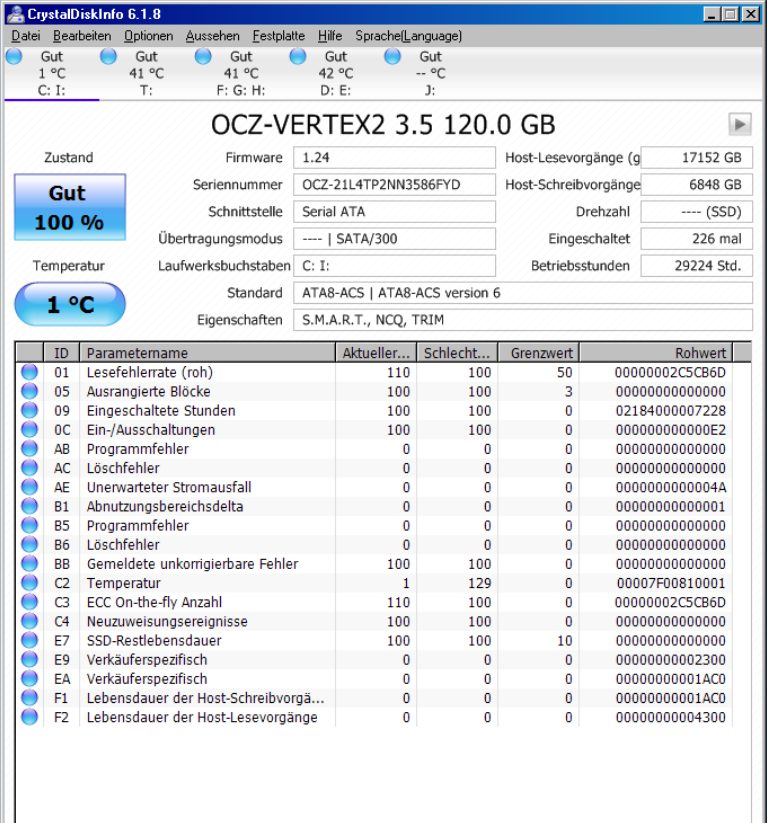767x823 pixels.
Task: Select the AB Programmfehler row name
Action: point(138,449)
